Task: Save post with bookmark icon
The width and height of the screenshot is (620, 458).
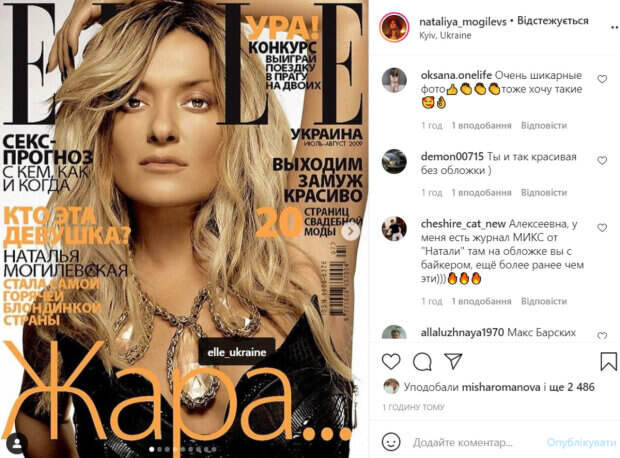Action: point(609,361)
